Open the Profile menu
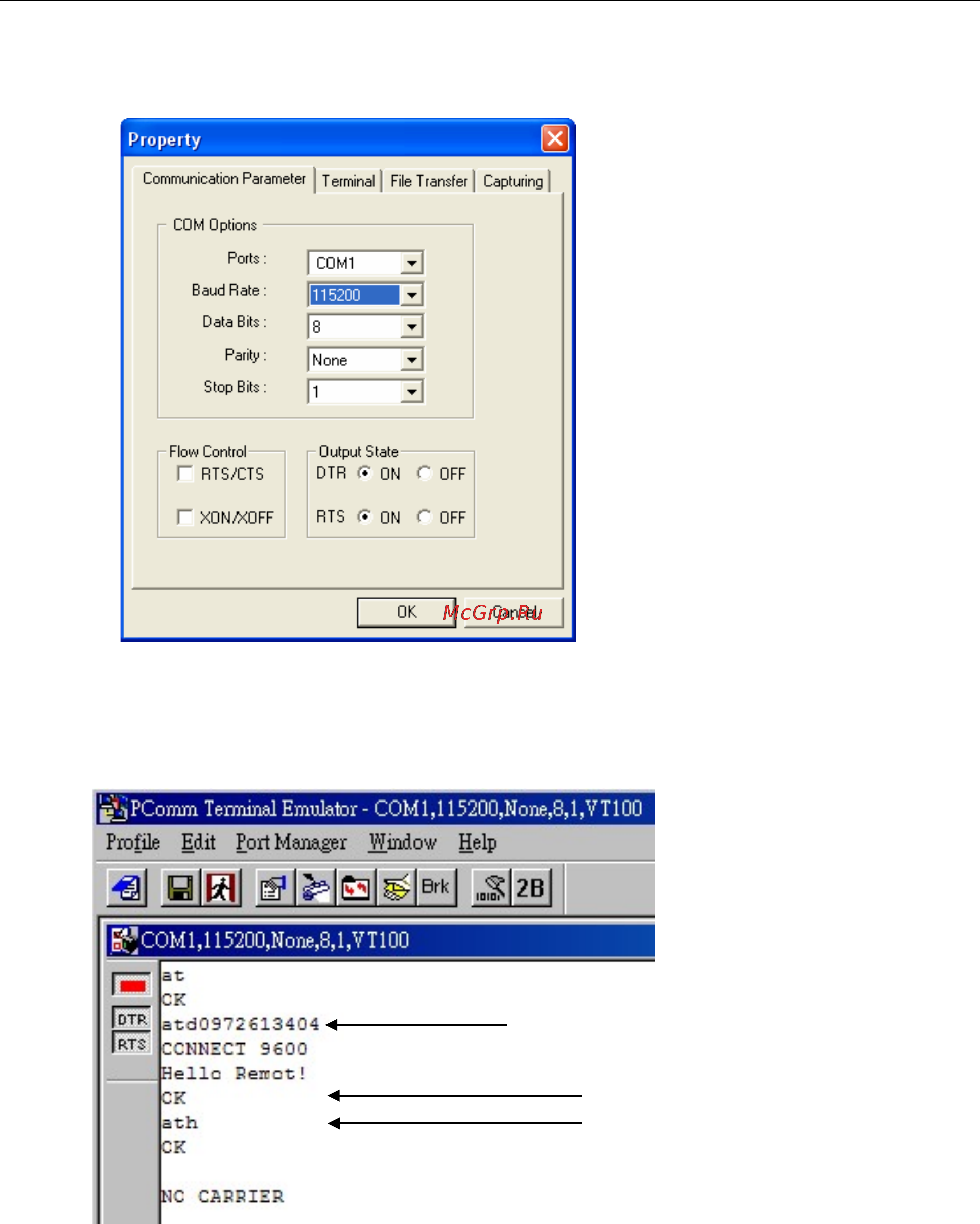This screenshot has height=1224, width=980. pos(133,842)
